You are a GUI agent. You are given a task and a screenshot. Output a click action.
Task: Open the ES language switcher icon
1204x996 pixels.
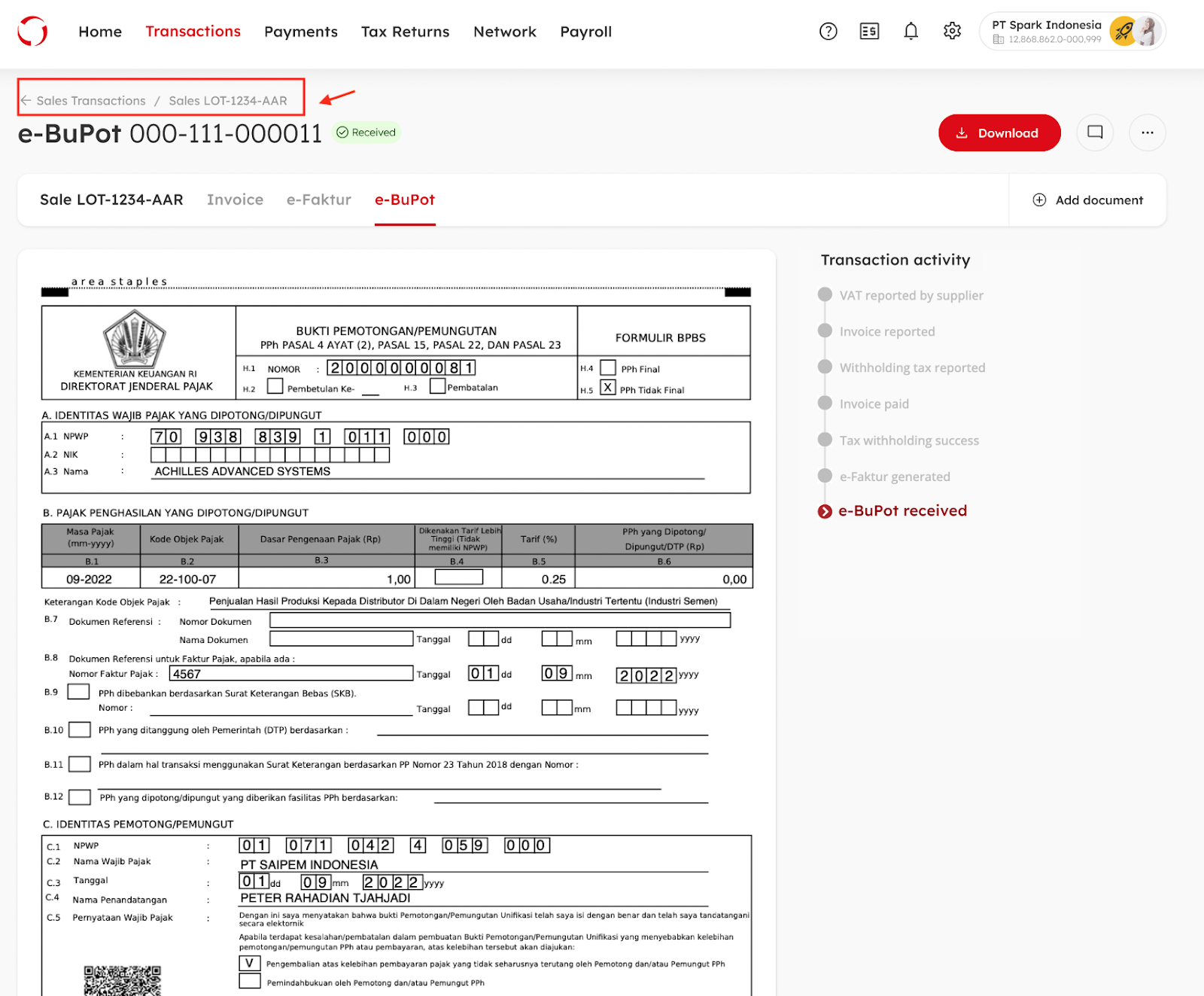click(x=869, y=32)
